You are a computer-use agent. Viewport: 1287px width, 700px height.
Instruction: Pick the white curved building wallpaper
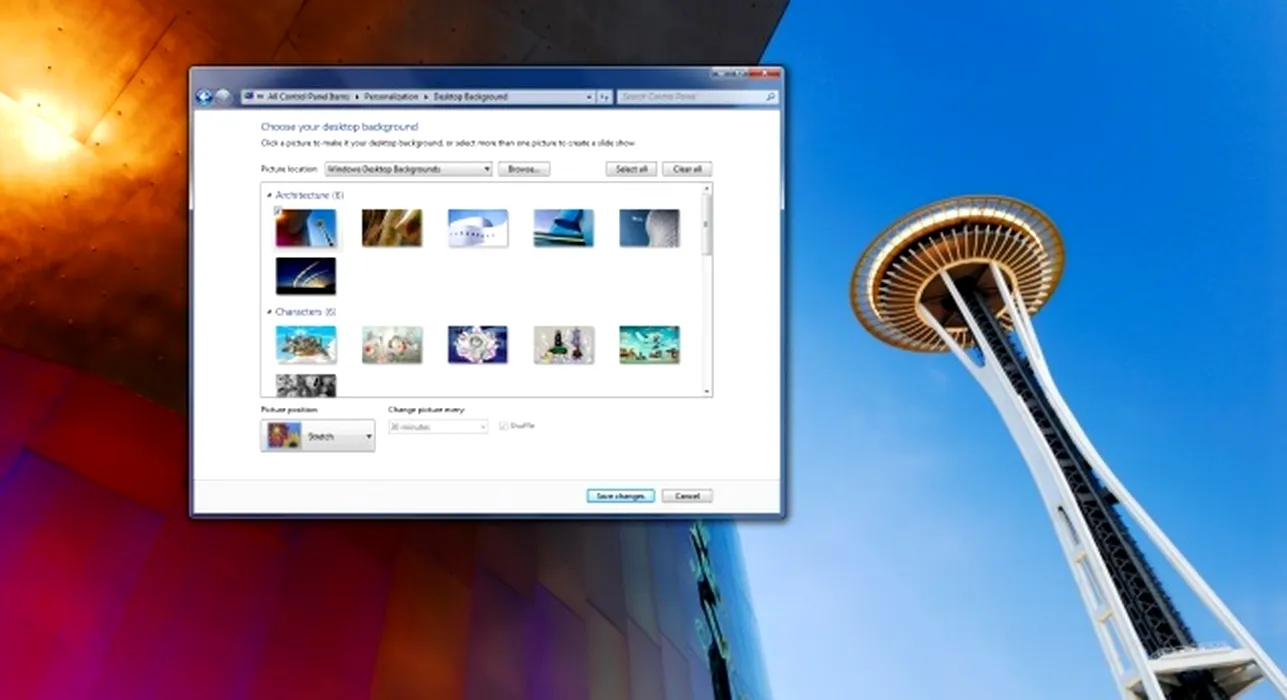(477, 228)
